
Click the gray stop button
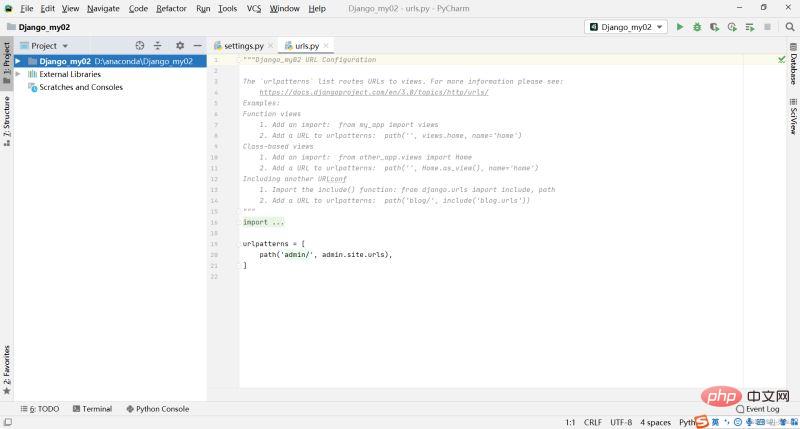(x=767, y=27)
